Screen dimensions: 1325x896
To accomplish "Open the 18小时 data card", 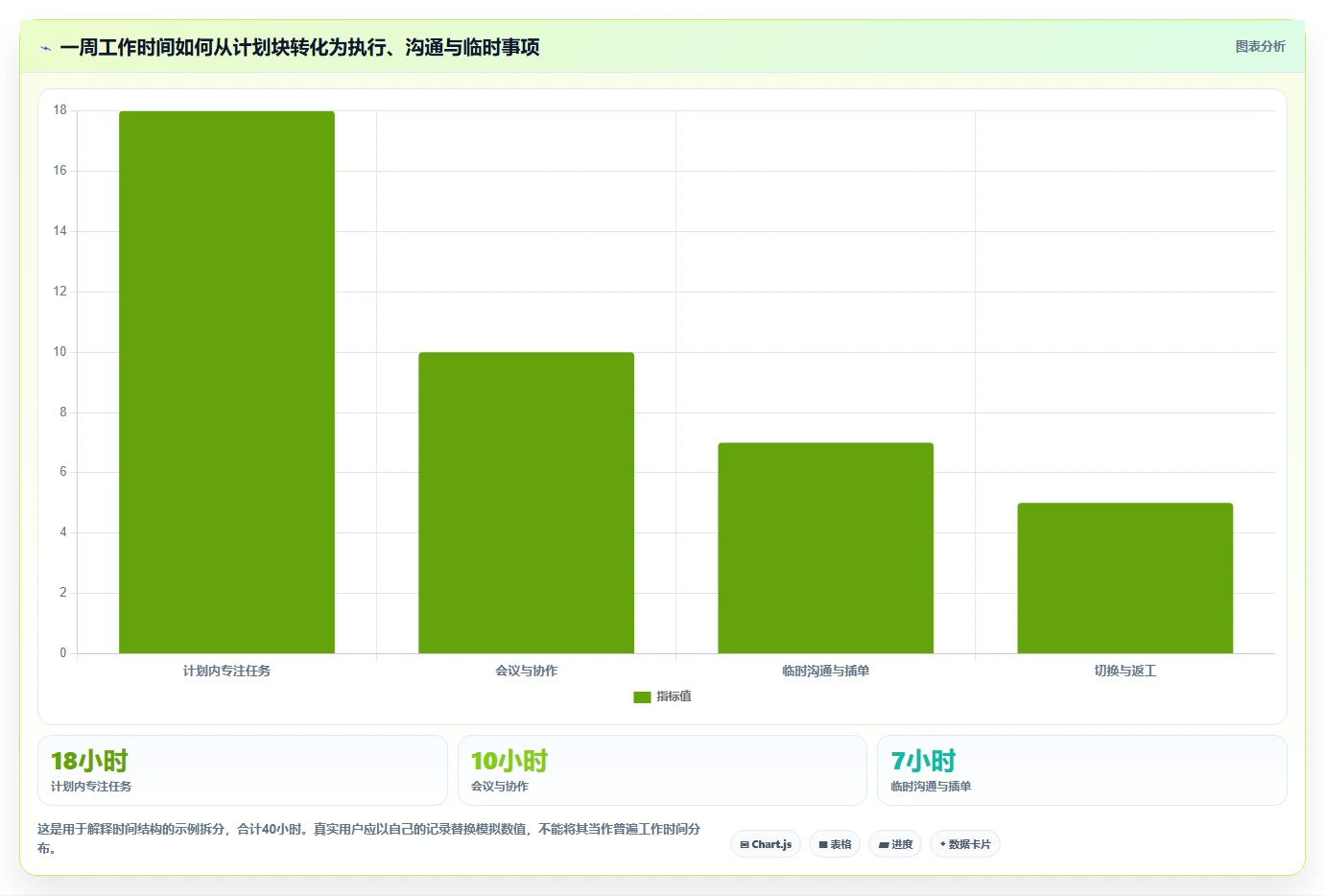I will click(243, 770).
